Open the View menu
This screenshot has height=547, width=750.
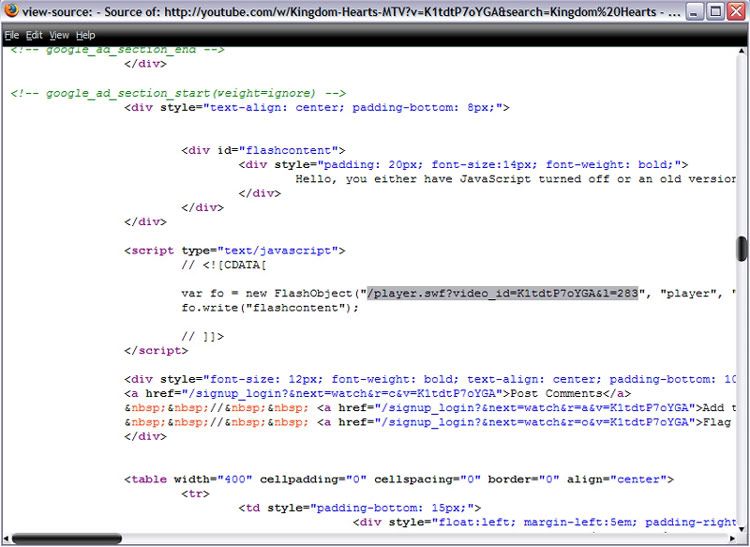[59, 35]
